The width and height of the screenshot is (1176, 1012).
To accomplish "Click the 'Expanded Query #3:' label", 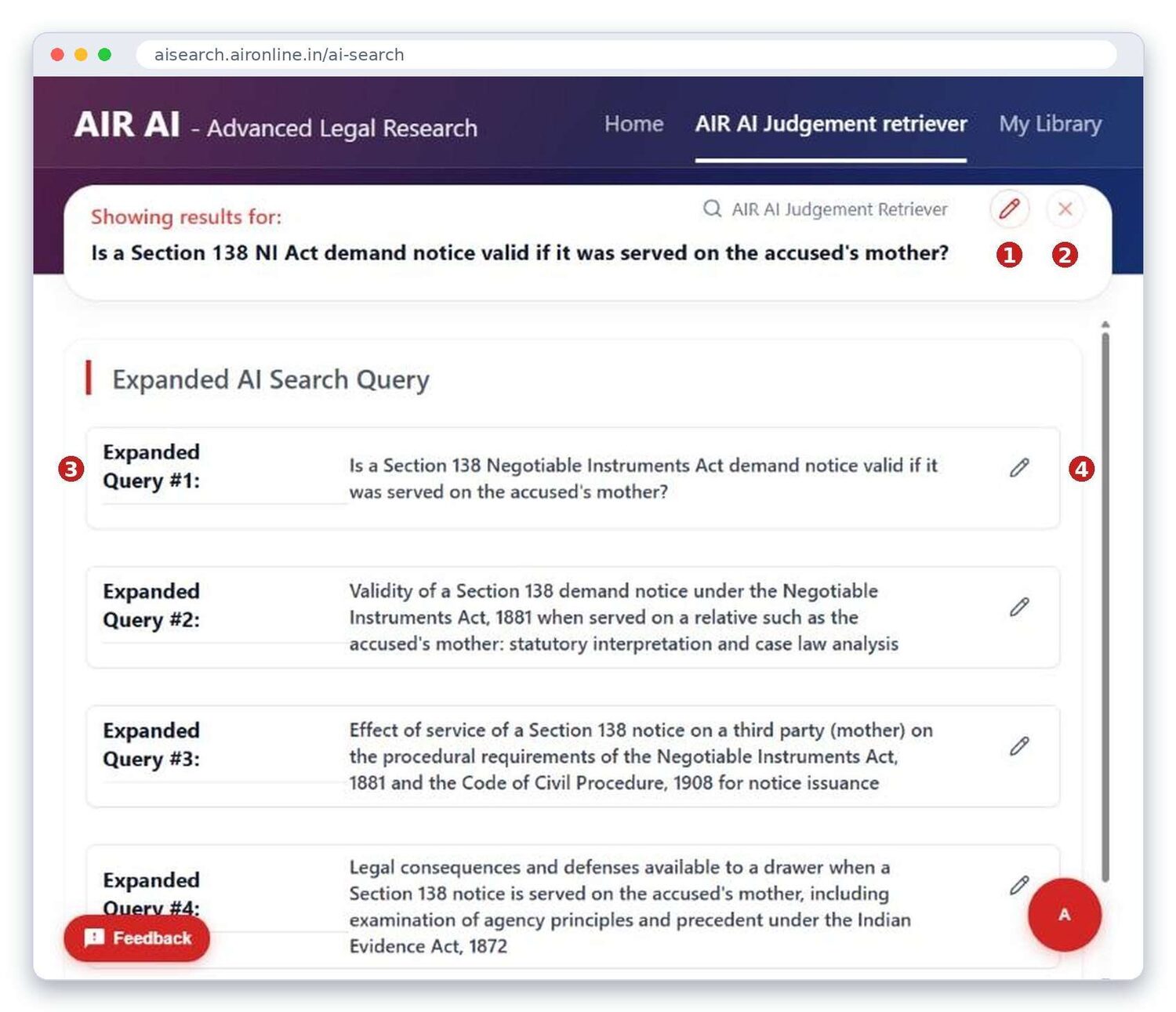I will point(151,745).
